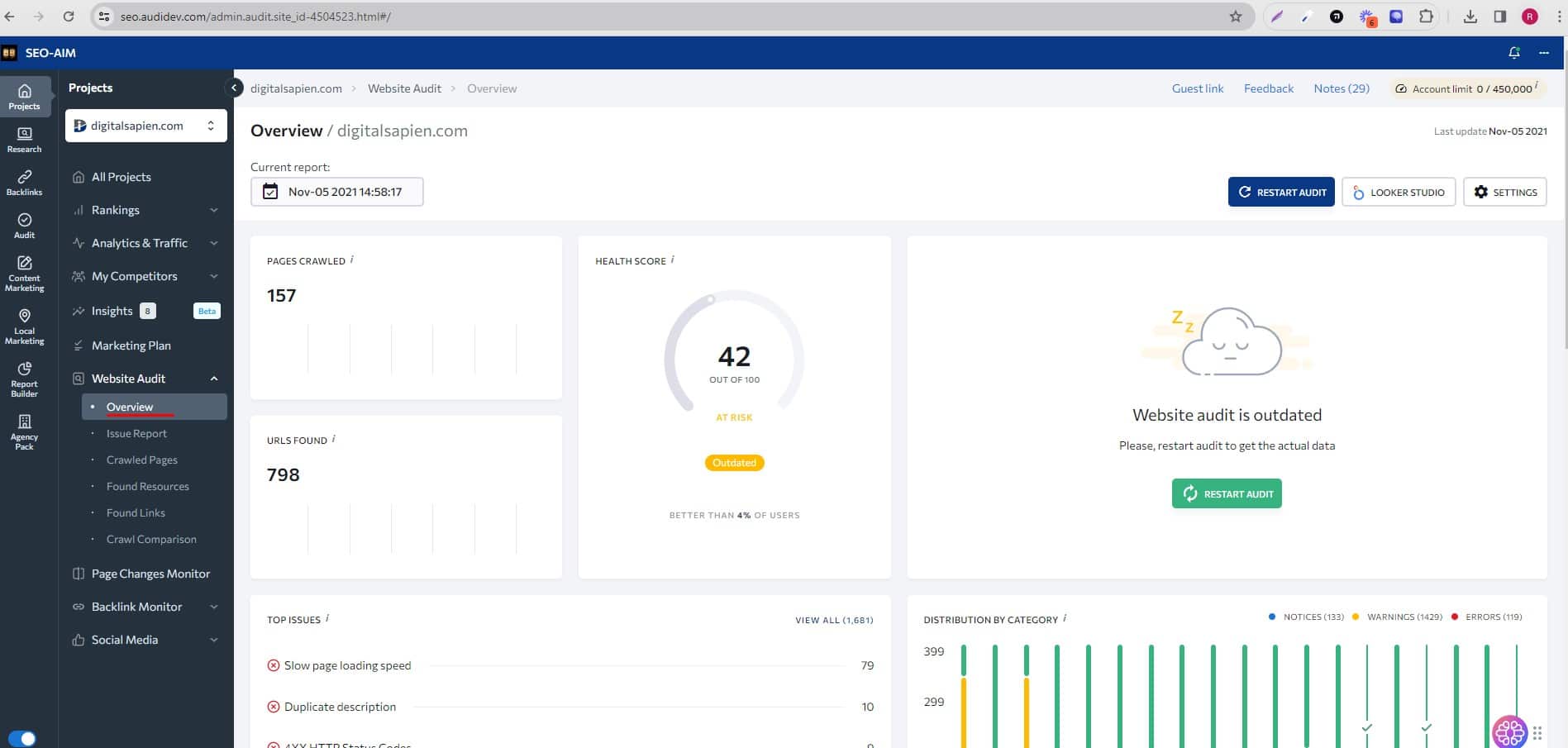This screenshot has height=748, width=1568.
Task: Expand the Rankings menu
Action: tap(146, 210)
